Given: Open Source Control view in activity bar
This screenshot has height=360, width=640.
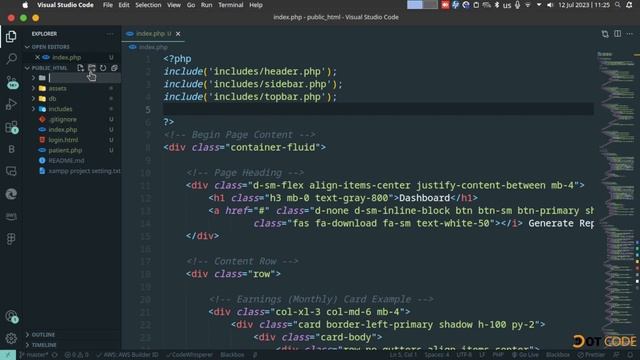Looking at the screenshot, I should (11, 82).
